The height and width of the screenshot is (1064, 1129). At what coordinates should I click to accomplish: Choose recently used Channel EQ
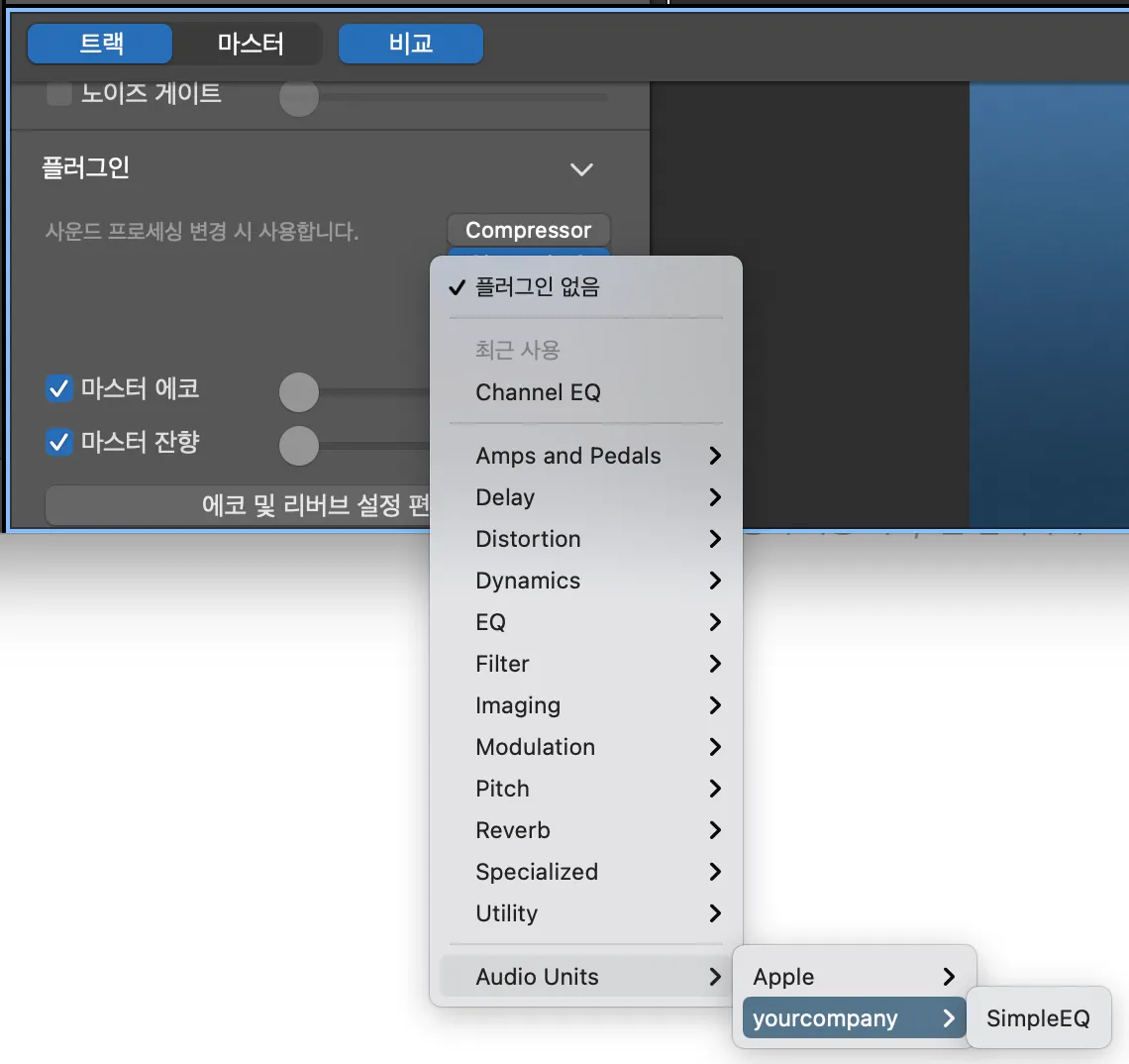click(585, 392)
